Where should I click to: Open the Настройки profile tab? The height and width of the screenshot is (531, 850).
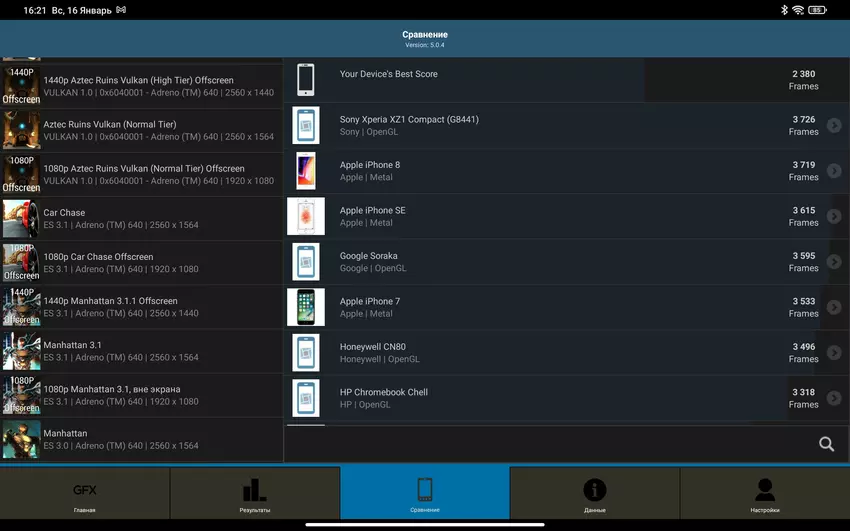coord(764,494)
